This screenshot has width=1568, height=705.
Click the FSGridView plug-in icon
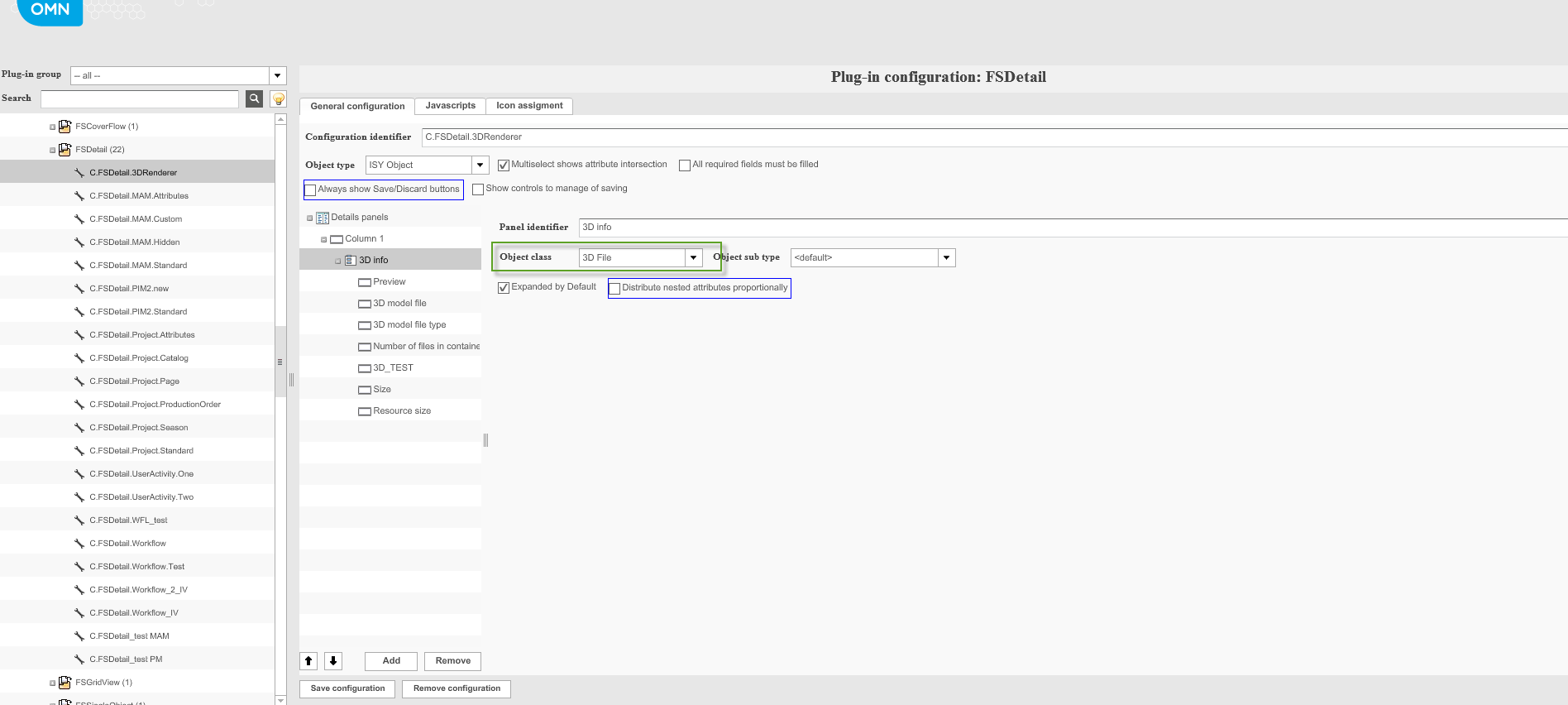click(x=65, y=683)
